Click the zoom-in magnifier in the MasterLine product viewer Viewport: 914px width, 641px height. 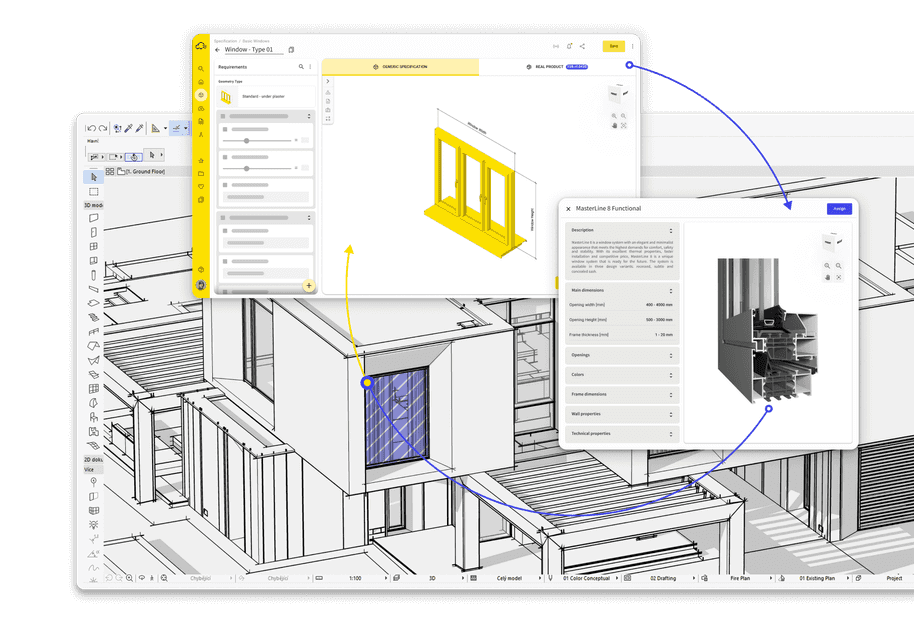click(827, 266)
